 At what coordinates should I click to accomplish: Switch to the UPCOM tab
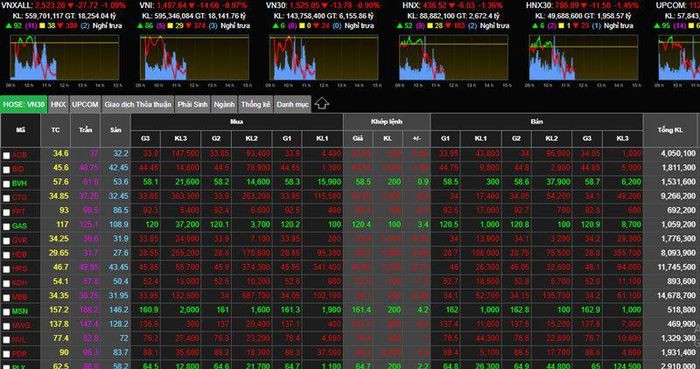click(x=85, y=104)
